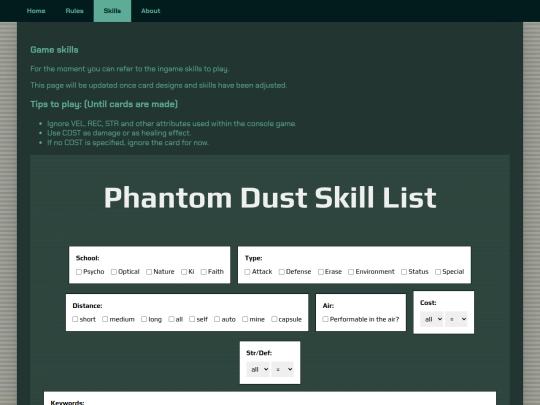Open the Cost value 'all' dropdown

432,319
